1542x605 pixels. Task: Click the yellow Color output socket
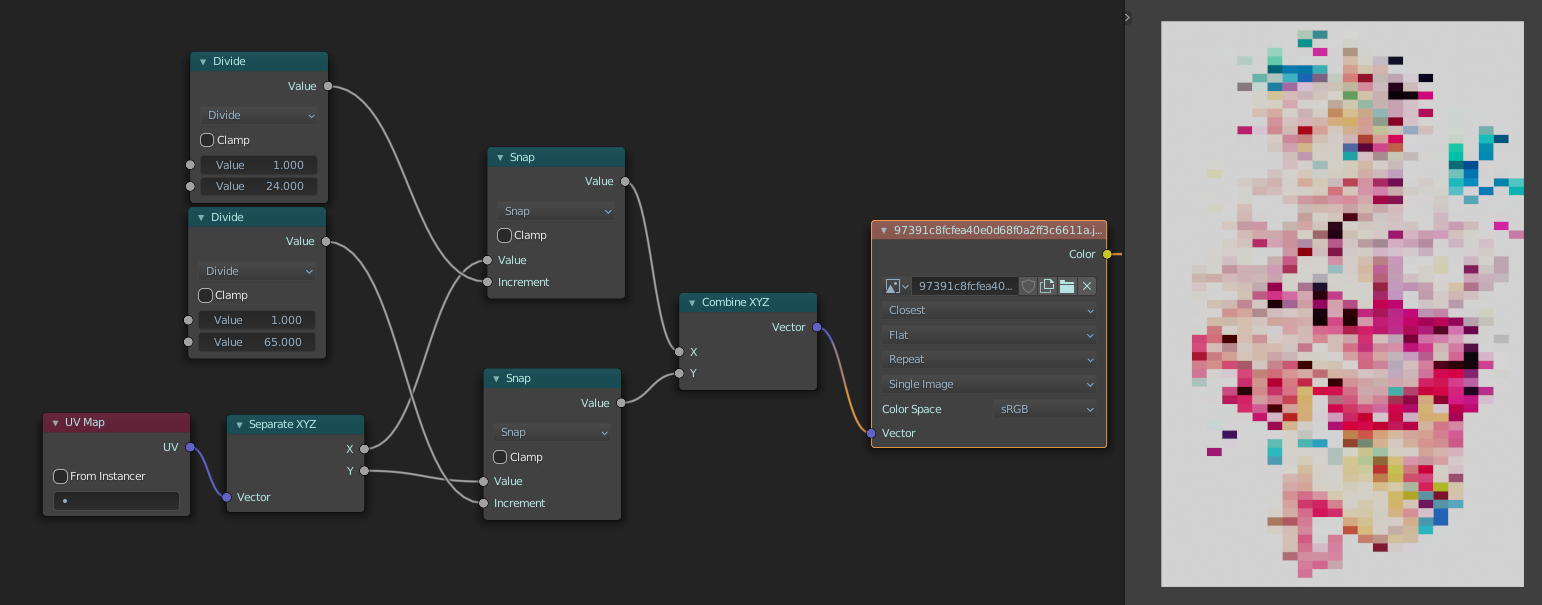click(1107, 254)
